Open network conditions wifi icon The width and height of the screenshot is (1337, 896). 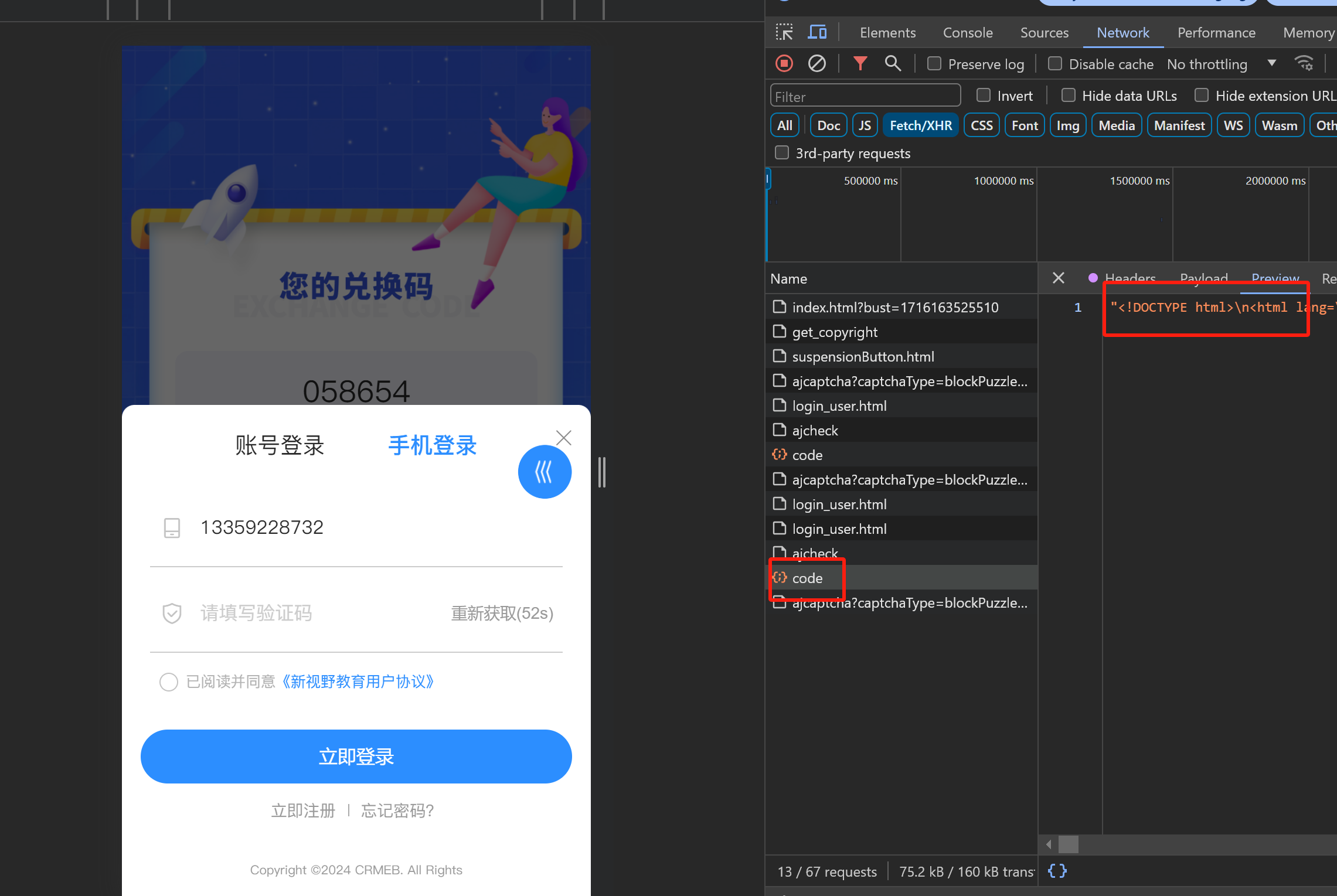(1304, 63)
